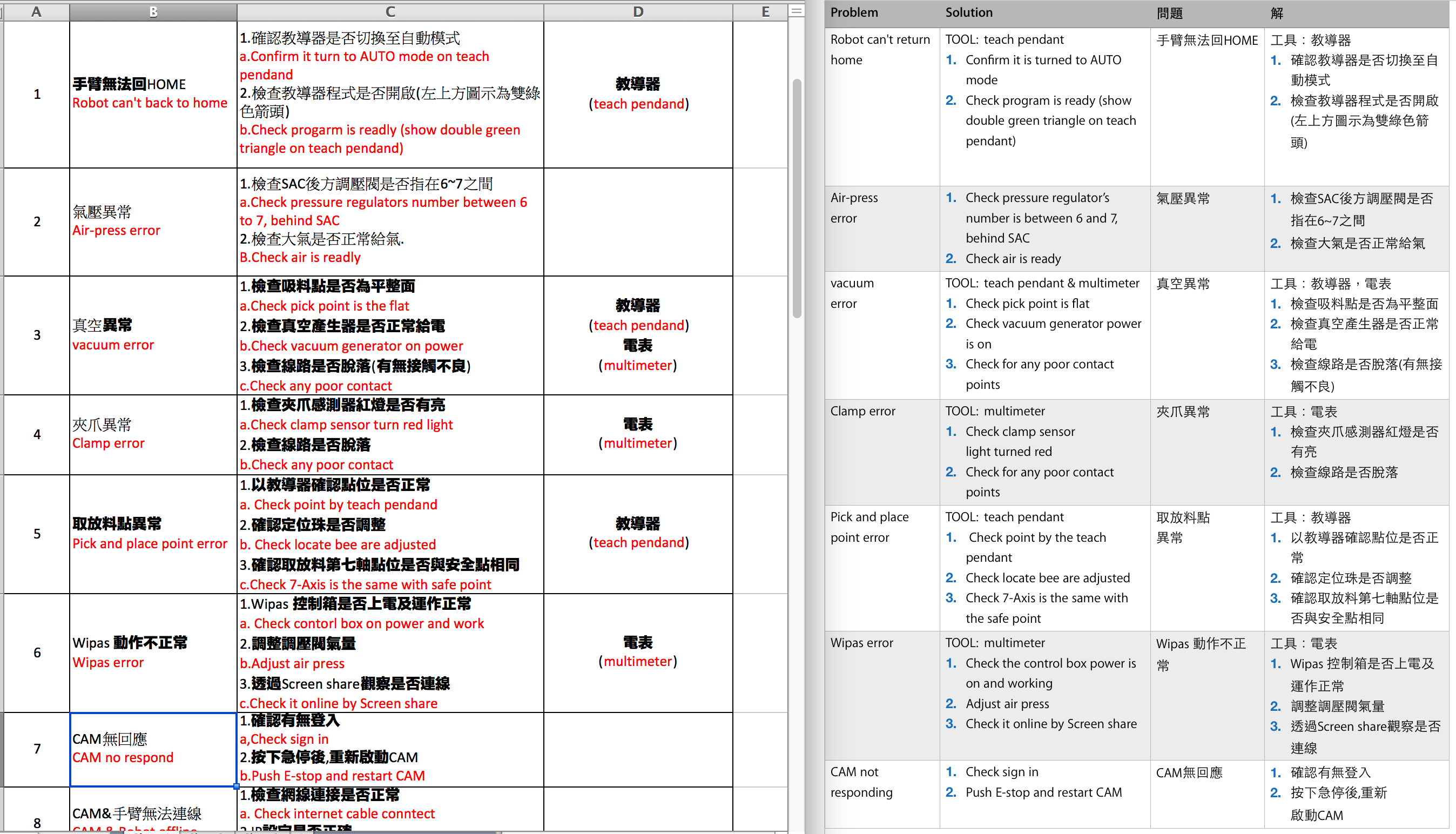
Task: Click 'vacuum error' in the document table
Action: pos(852,293)
